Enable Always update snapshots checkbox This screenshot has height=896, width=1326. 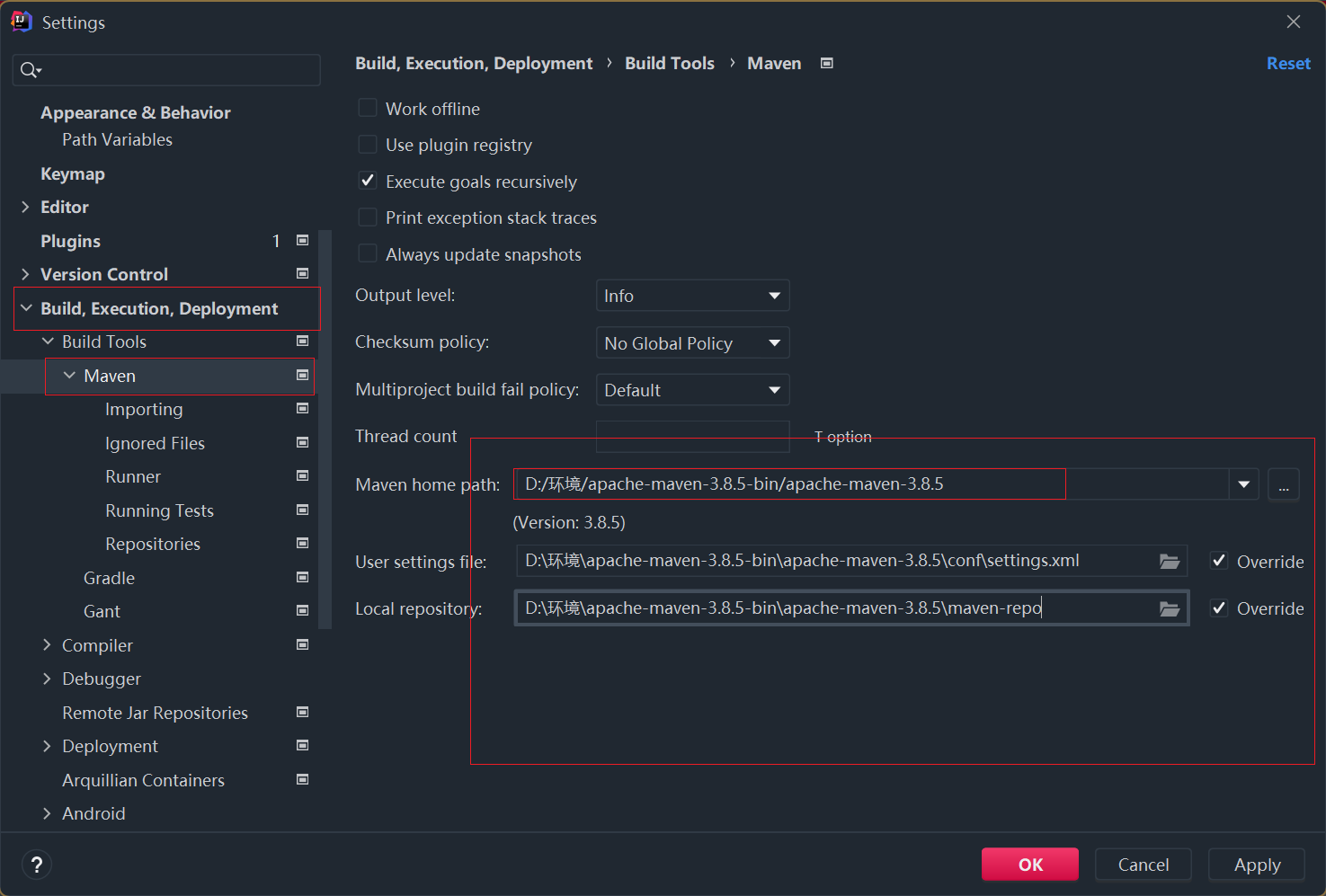(368, 253)
